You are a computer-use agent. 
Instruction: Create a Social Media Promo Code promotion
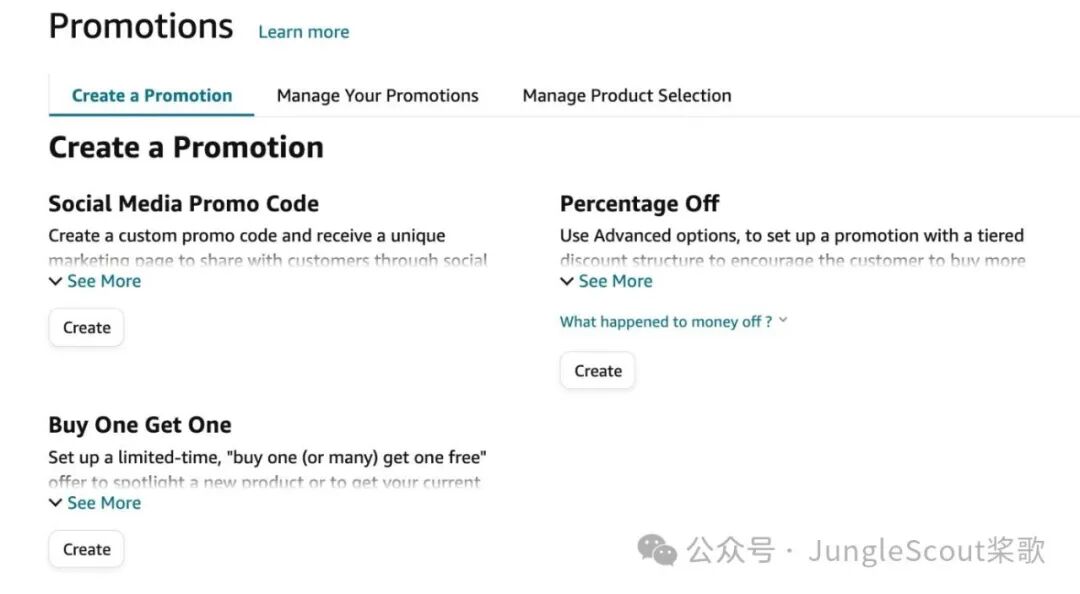tap(87, 328)
